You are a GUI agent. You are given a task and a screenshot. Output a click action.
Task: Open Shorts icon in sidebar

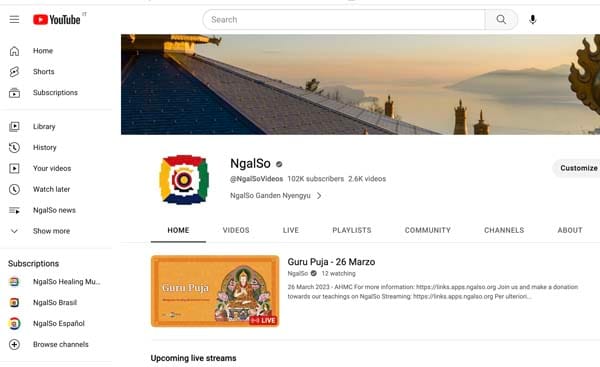coord(14,72)
